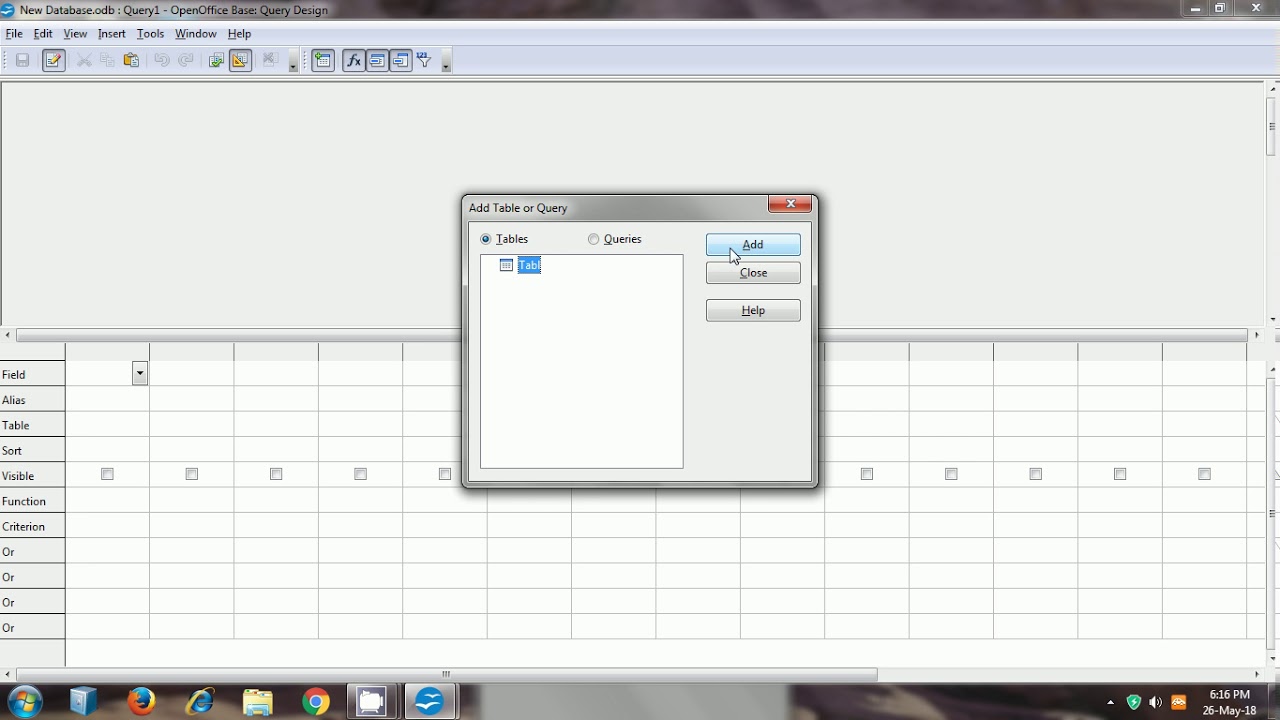This screenshot has height=720, width=1280.
Task: Switch to OpenOffice taskbar button
Action: point(429,701)
